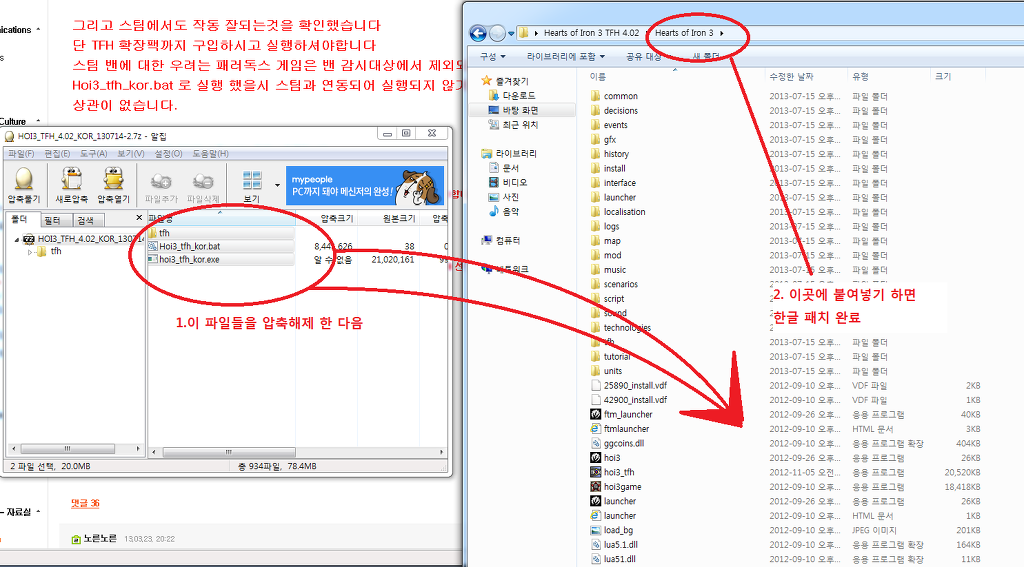Expand breadcrumb arrow after Hearts of Iron 3
This screenshot has height=567, width=1024.
722,33
